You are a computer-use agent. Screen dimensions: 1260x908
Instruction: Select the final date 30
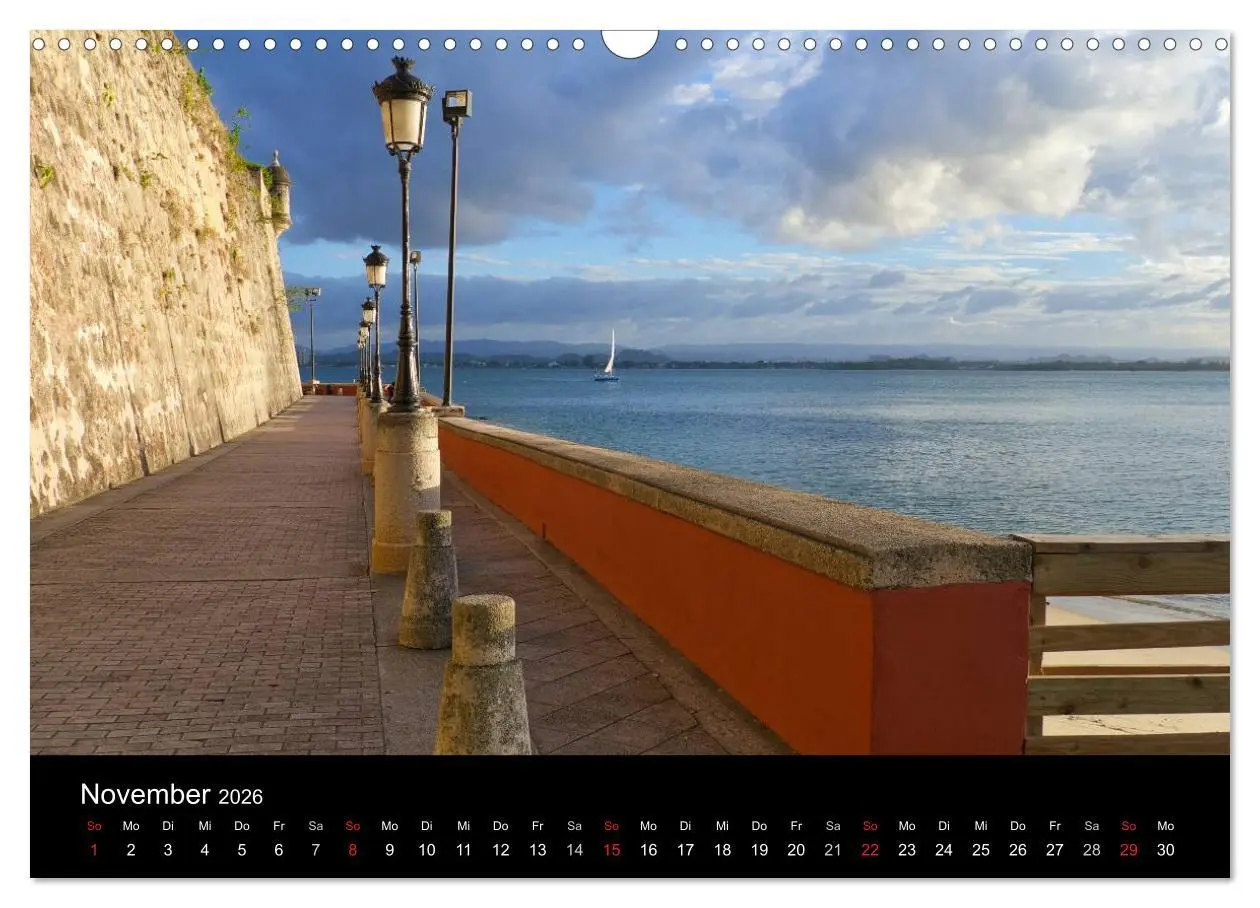click(x=1166, y=850)
